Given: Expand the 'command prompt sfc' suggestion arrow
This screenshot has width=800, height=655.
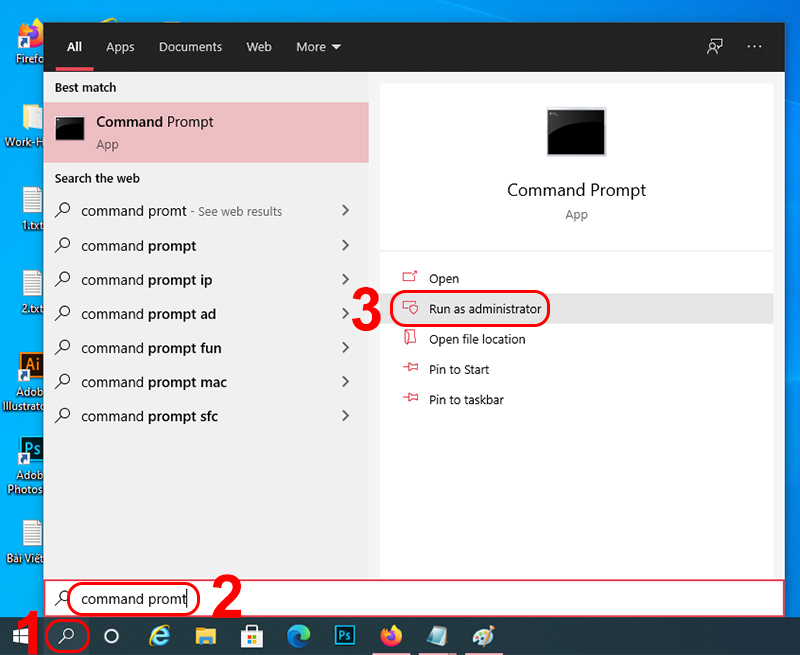Looking at the screenshot, I should (345, 416).
